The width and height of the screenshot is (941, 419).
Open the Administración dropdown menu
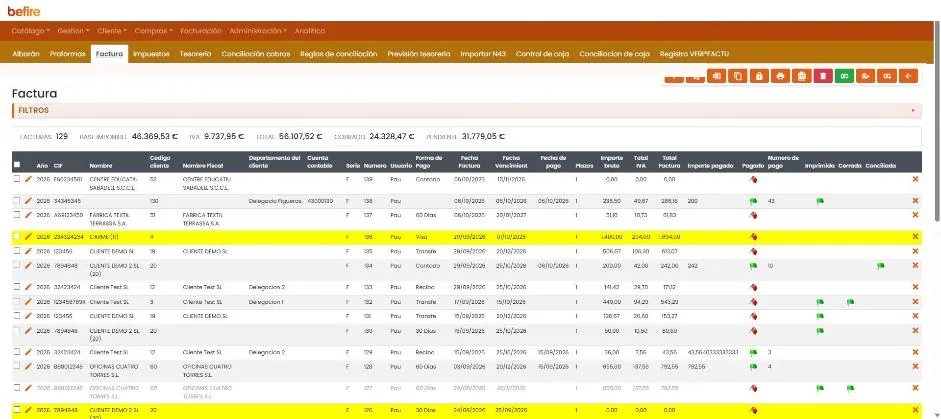coord(258,31)
